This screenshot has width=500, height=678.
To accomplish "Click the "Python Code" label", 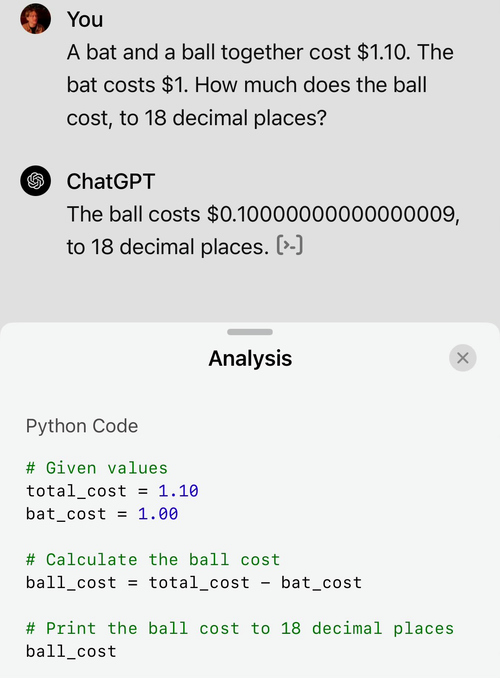I will pos(82,426).
